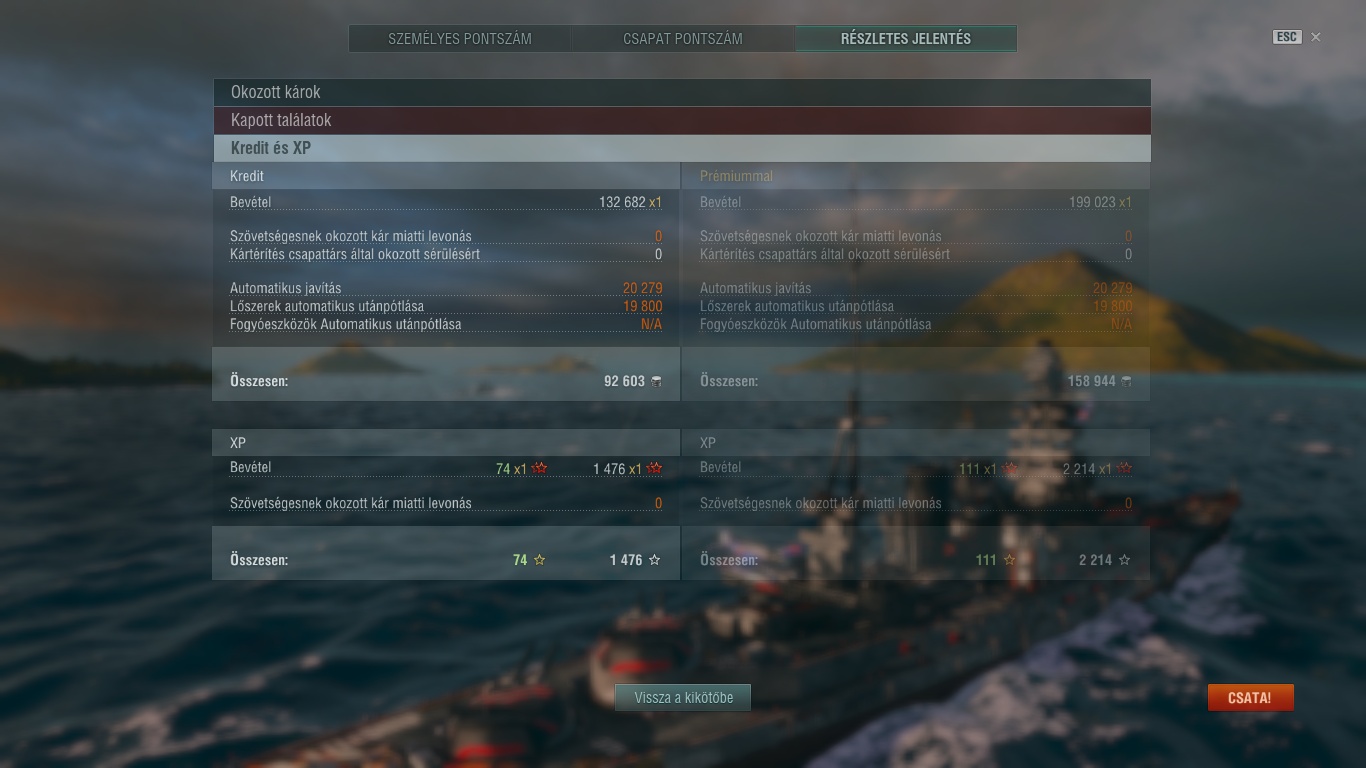Expand the Okozott károk section
This screenshot has height=768, width=1366.
pos(682,92)
